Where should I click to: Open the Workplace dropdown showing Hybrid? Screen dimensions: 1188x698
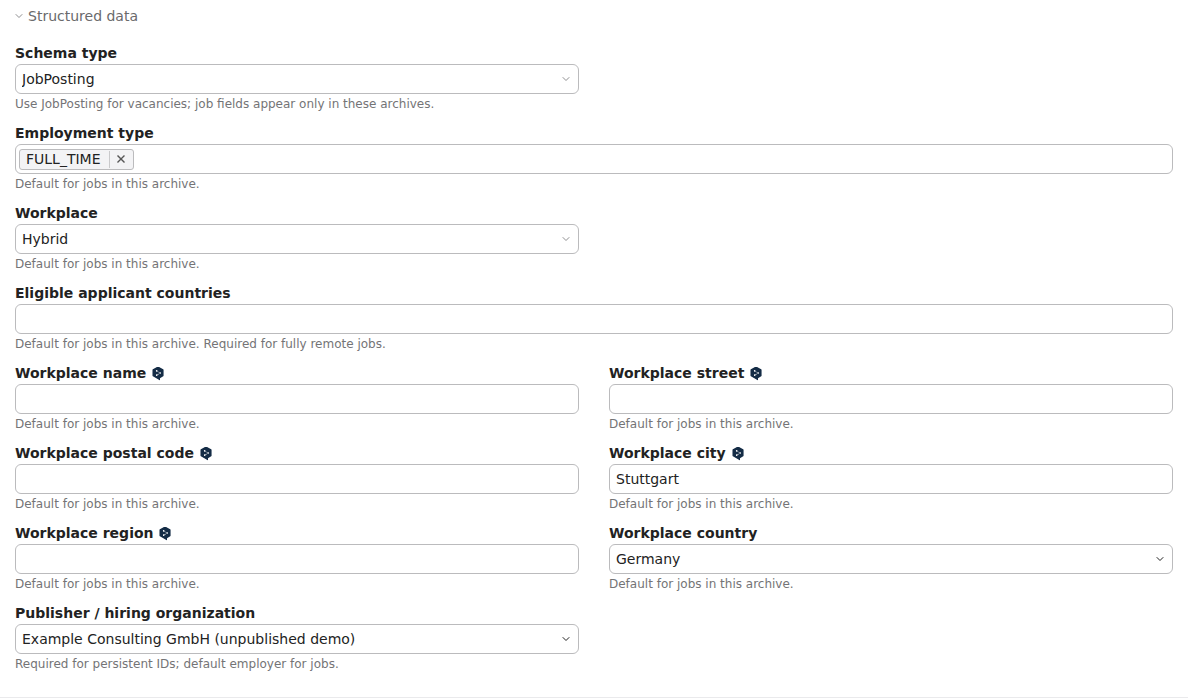tap(296, 239)
